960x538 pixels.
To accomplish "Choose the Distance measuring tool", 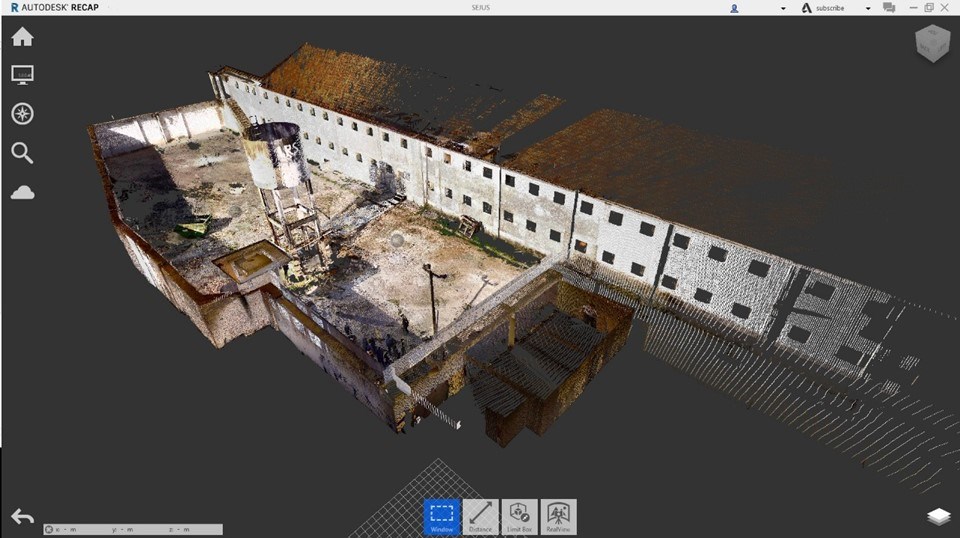I will pos(480,516).
